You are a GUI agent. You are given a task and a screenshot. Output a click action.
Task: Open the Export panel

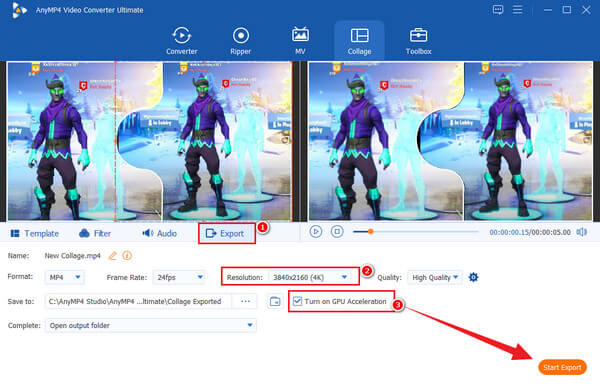227,233
